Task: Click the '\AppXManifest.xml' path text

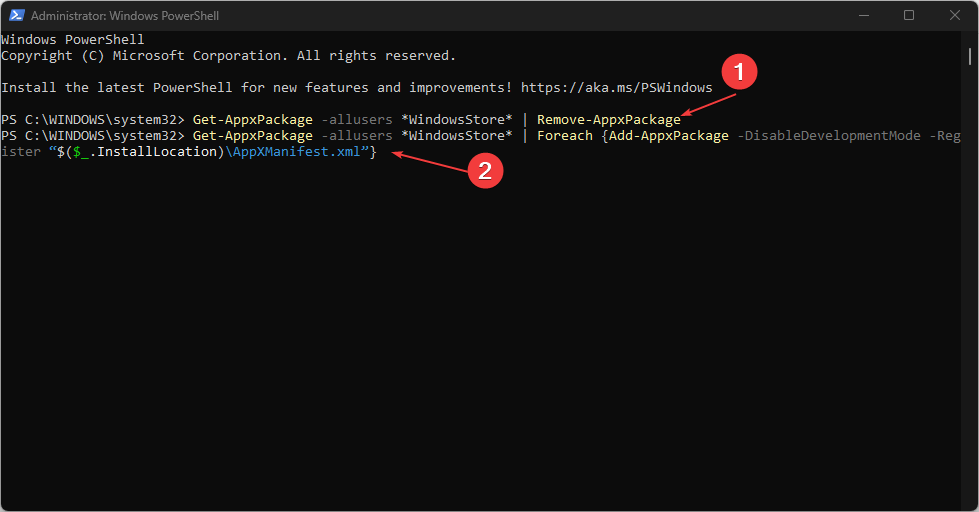Action: coord(293,152)
